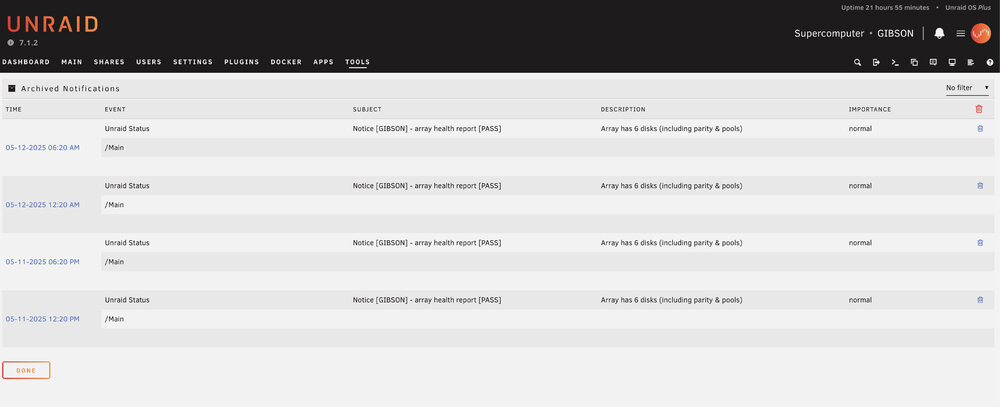
Task: Open the notifications bell
Action: tap(939, 33)
